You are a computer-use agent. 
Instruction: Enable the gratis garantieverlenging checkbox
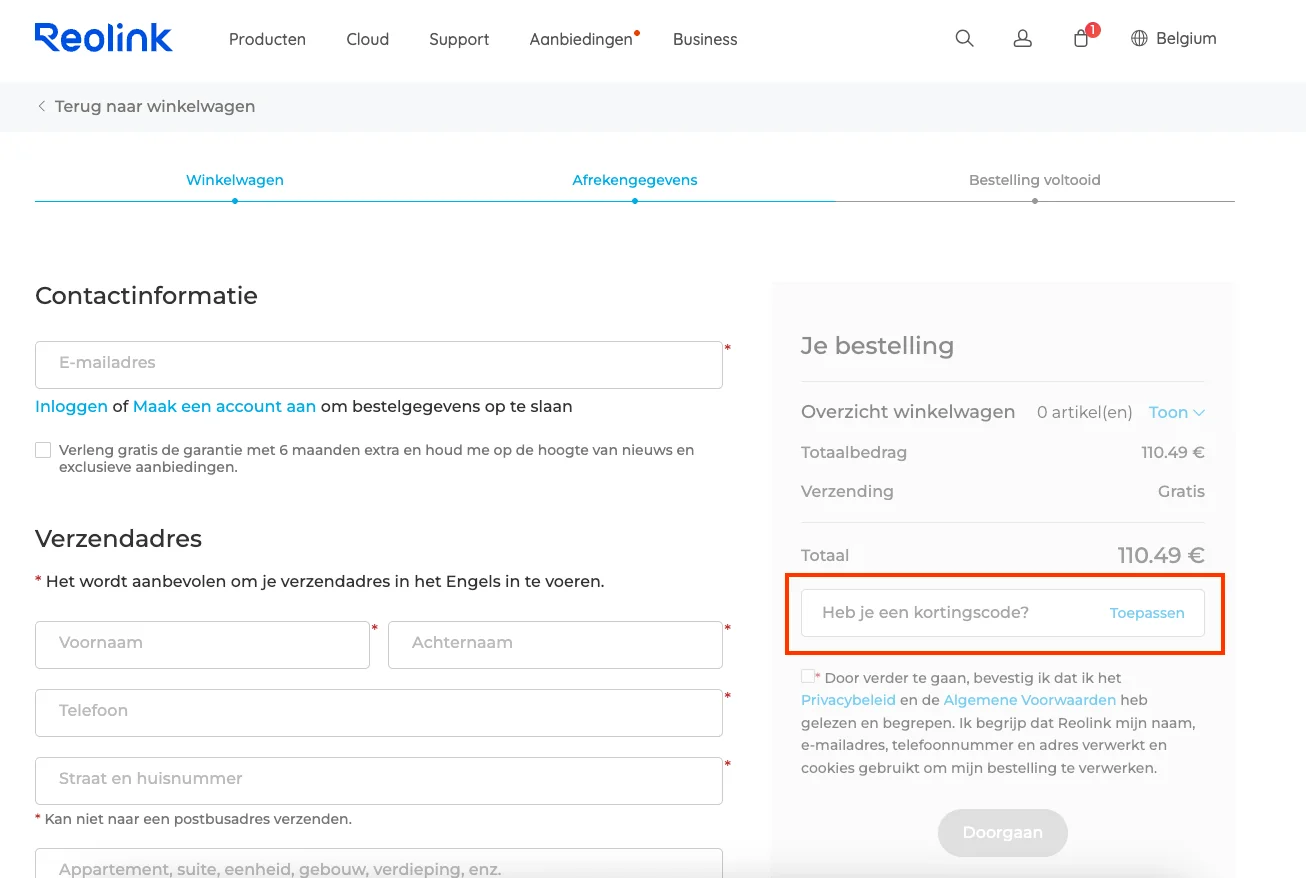[x=43, y=450]
